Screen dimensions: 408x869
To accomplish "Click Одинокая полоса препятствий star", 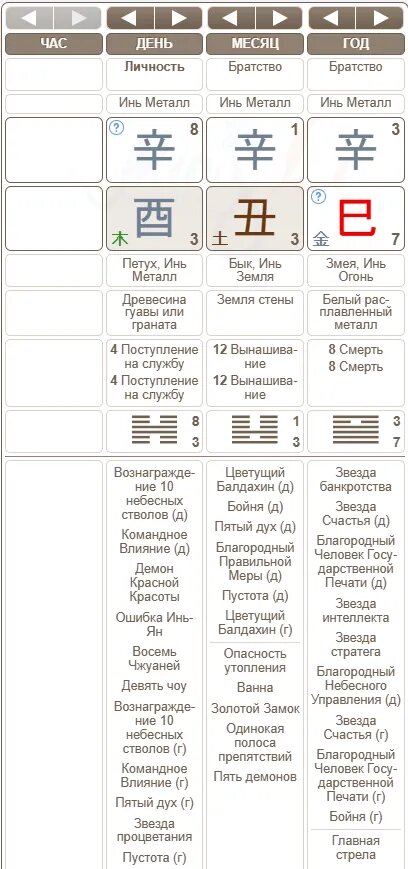I will 255,743.
